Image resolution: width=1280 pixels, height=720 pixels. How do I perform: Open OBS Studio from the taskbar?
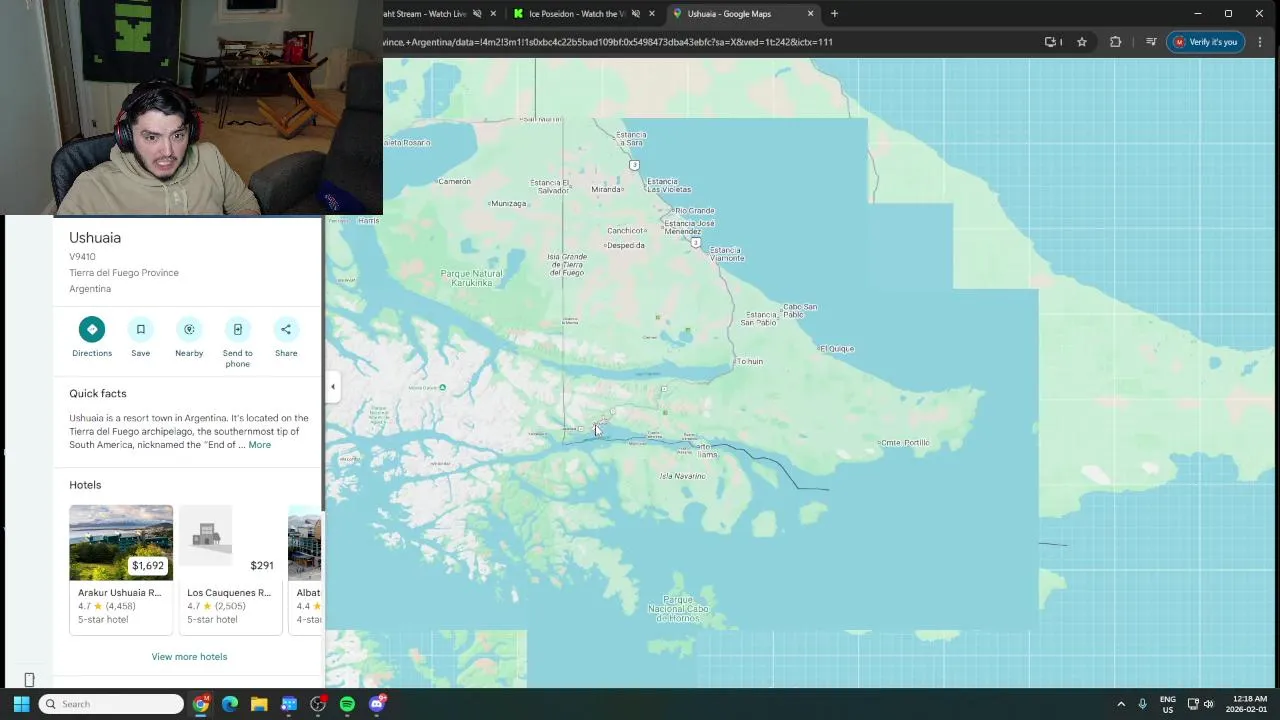[318, 704]
